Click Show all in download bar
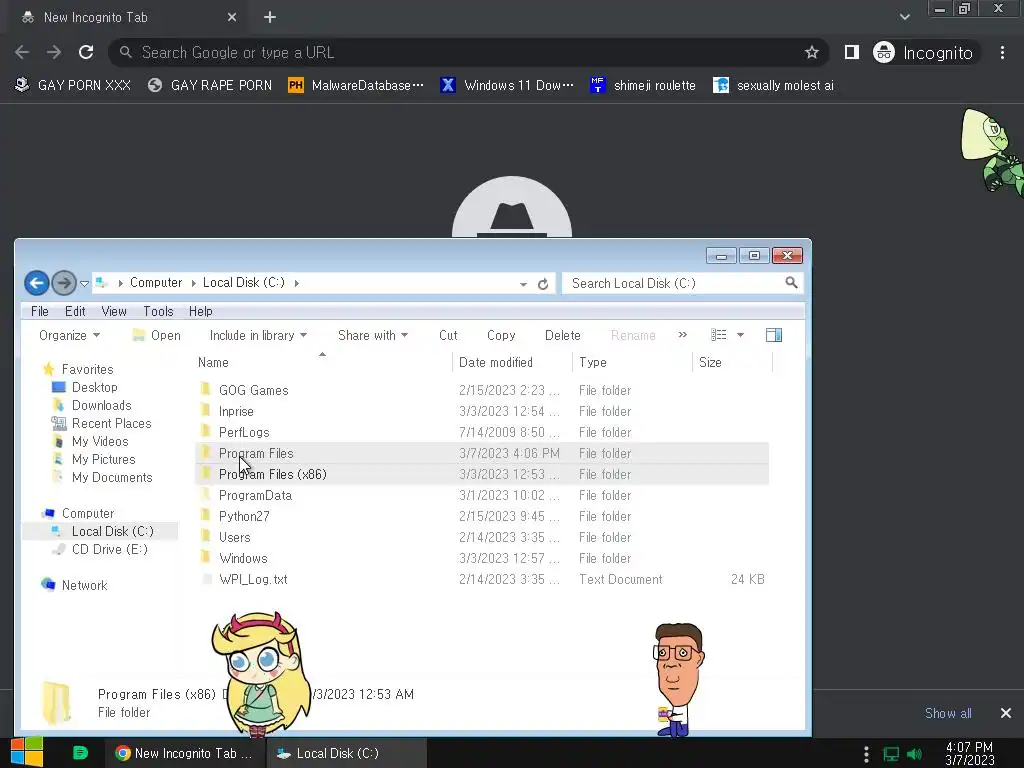Screen dimensions: 1024x768 pyautogui.click(x=948, y=713)
